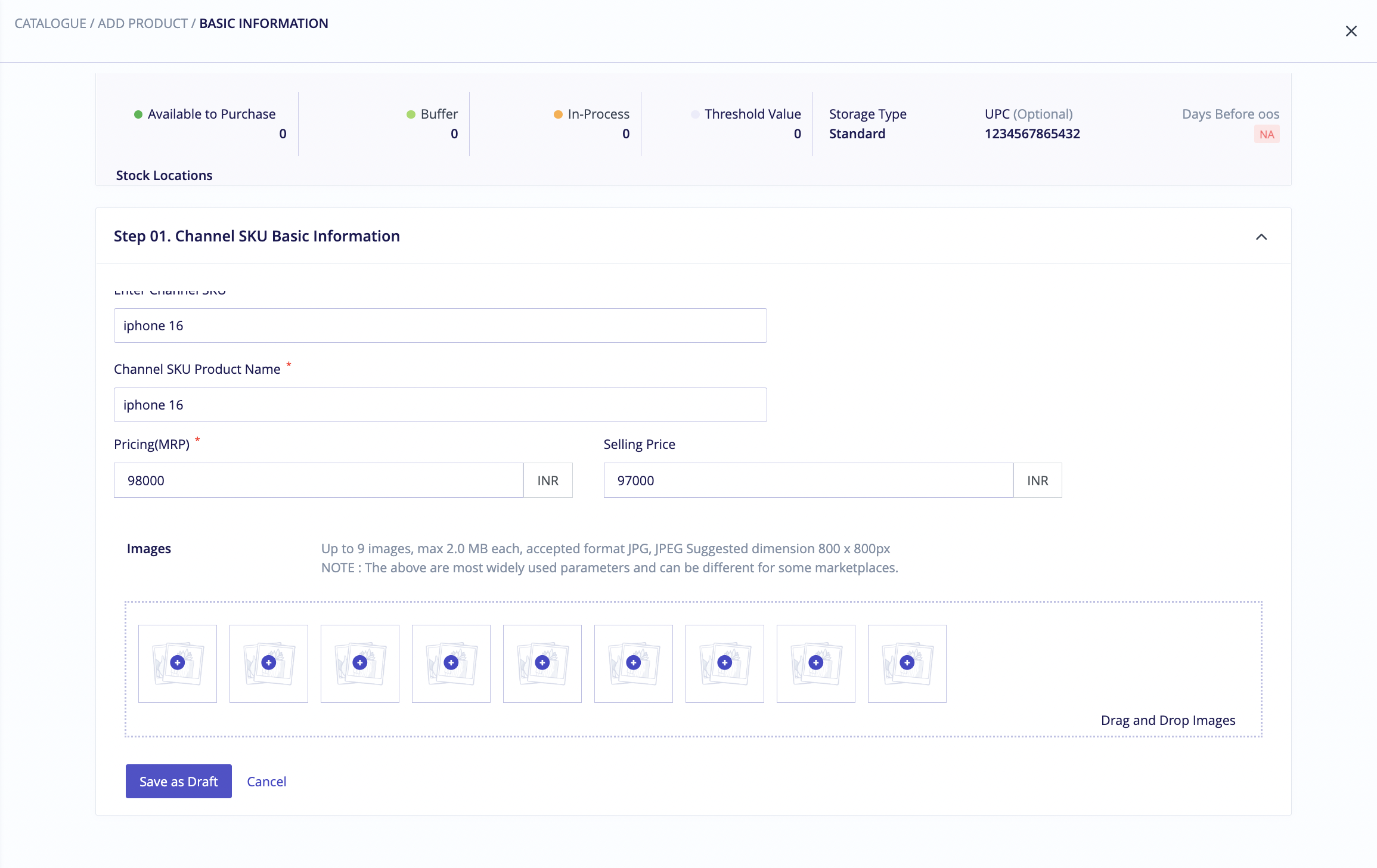Click the Save as Draft button

[178, 781]
